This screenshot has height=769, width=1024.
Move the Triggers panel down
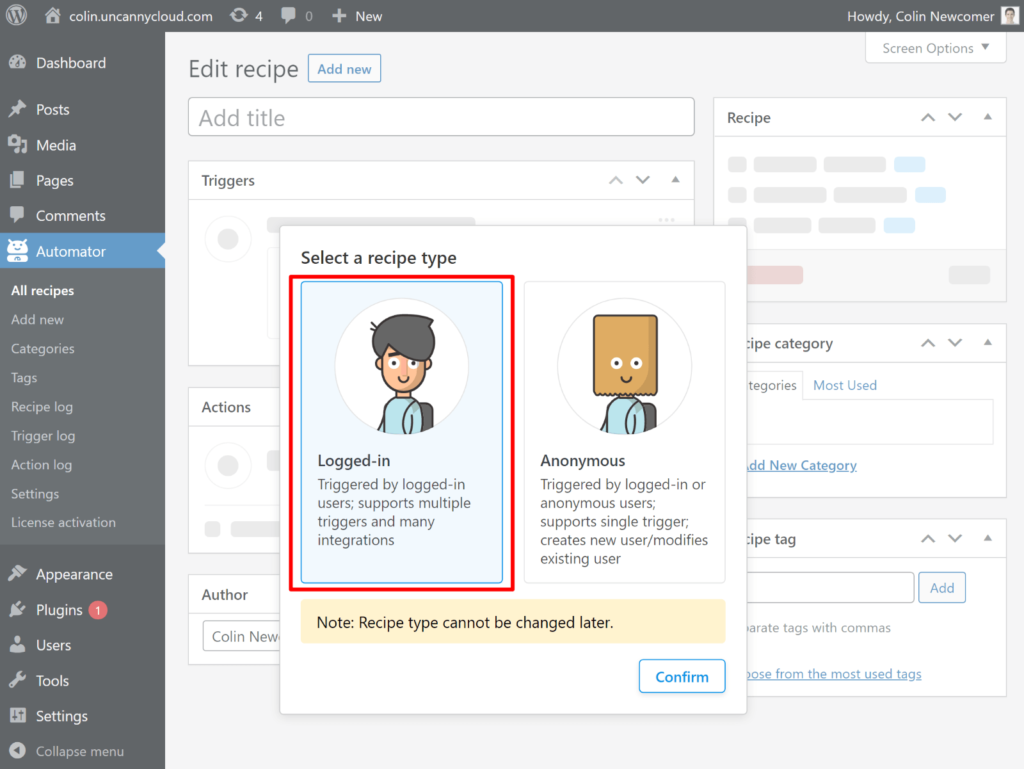[x=643, y=180]
